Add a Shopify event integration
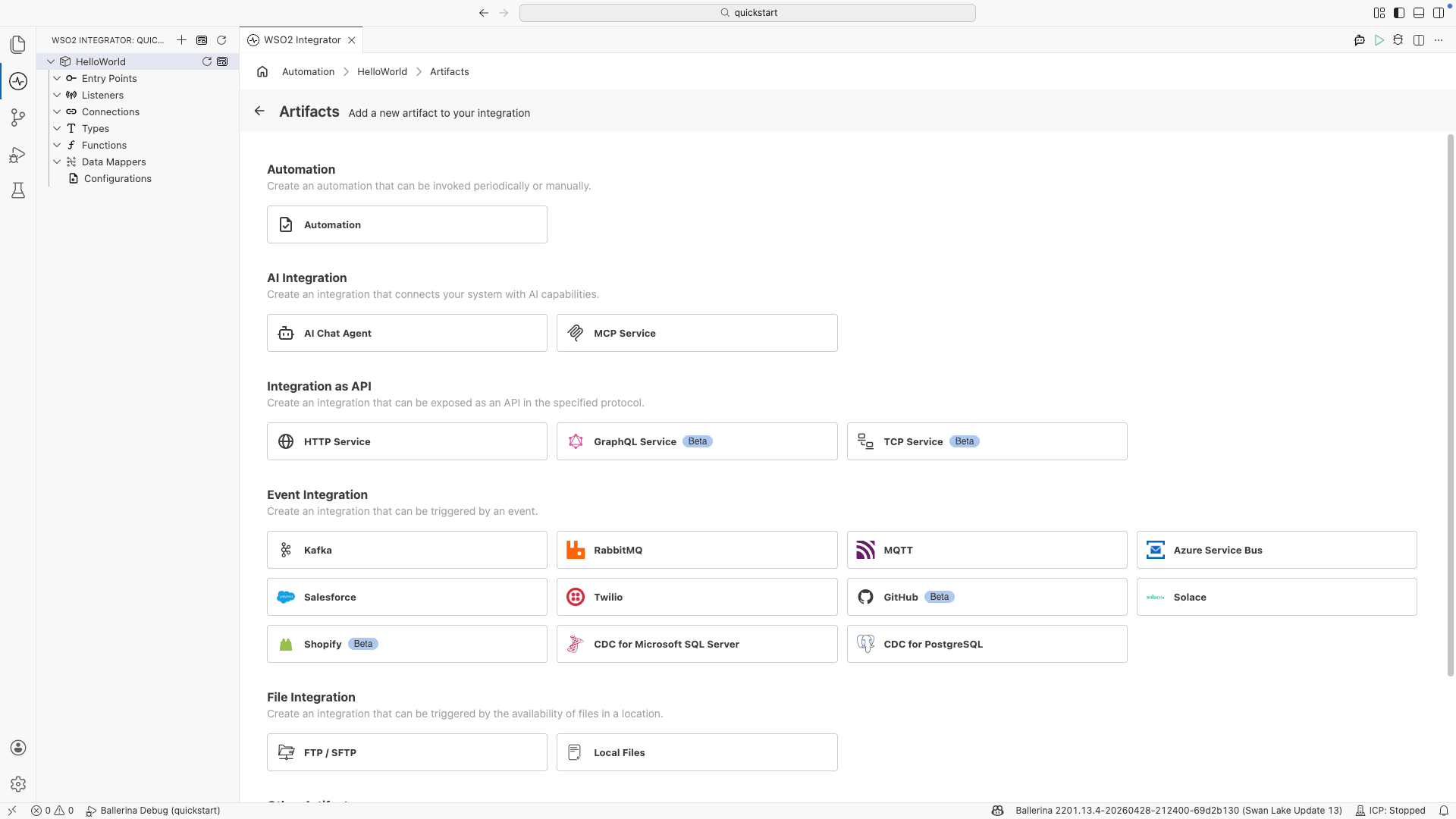This screenshot has height=819, width=1456. pyautogui.click(x=407, y=644)
